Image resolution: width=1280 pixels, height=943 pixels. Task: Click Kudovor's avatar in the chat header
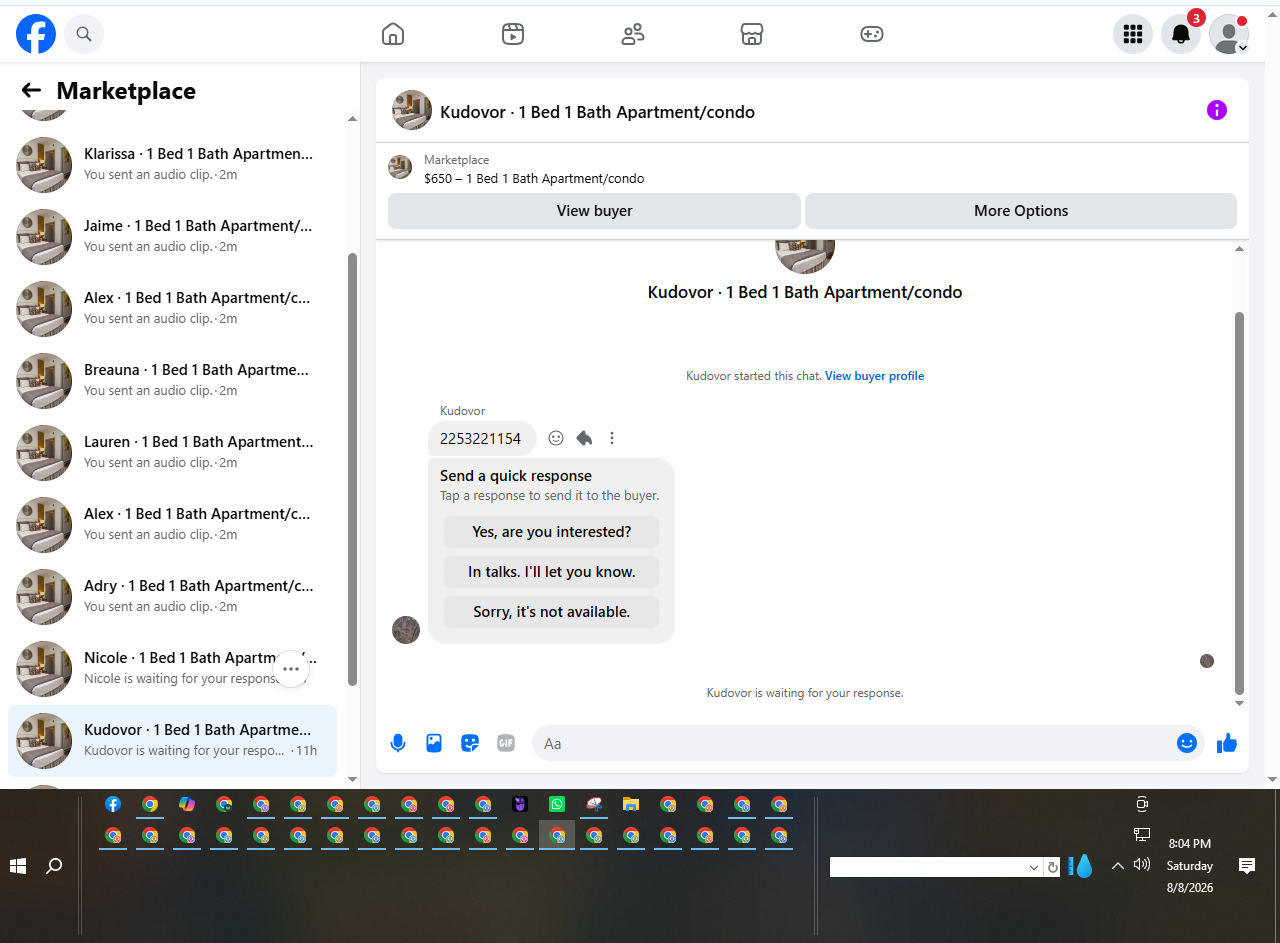(x=412, y=110)
